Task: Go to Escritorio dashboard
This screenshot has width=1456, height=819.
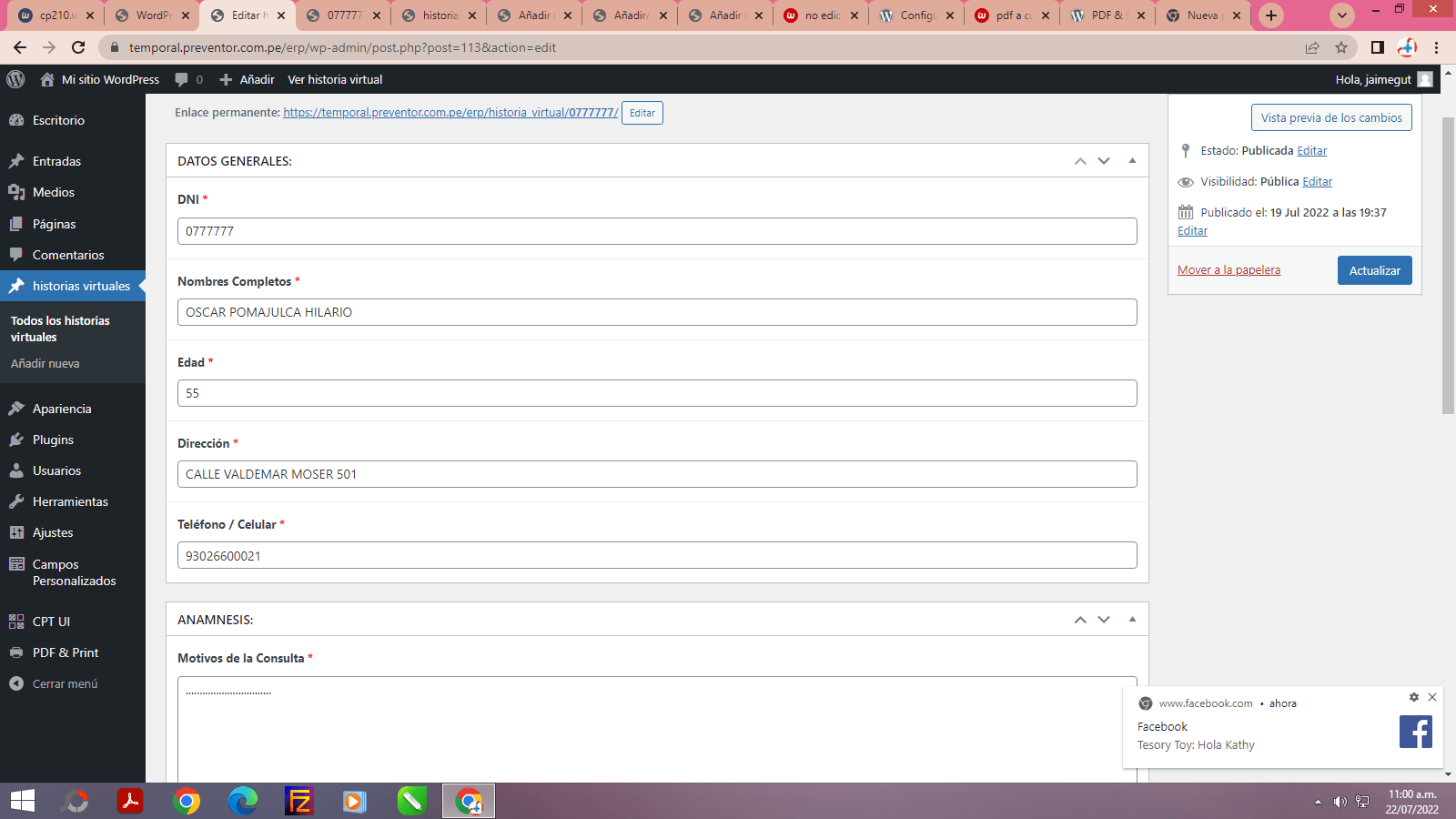Action: (58, 120)
